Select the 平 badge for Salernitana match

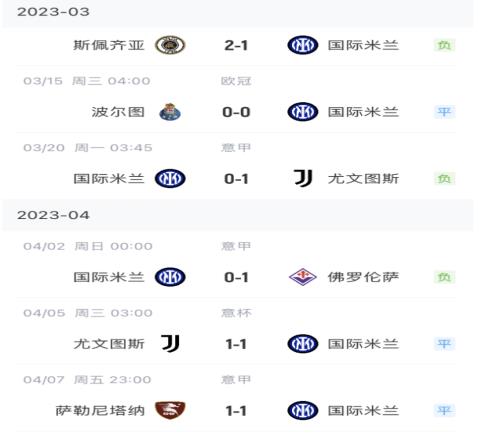pos(444,410)
